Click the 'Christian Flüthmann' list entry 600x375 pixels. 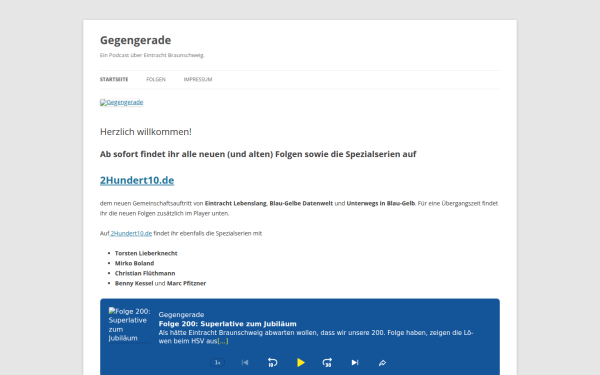(145, 273)
